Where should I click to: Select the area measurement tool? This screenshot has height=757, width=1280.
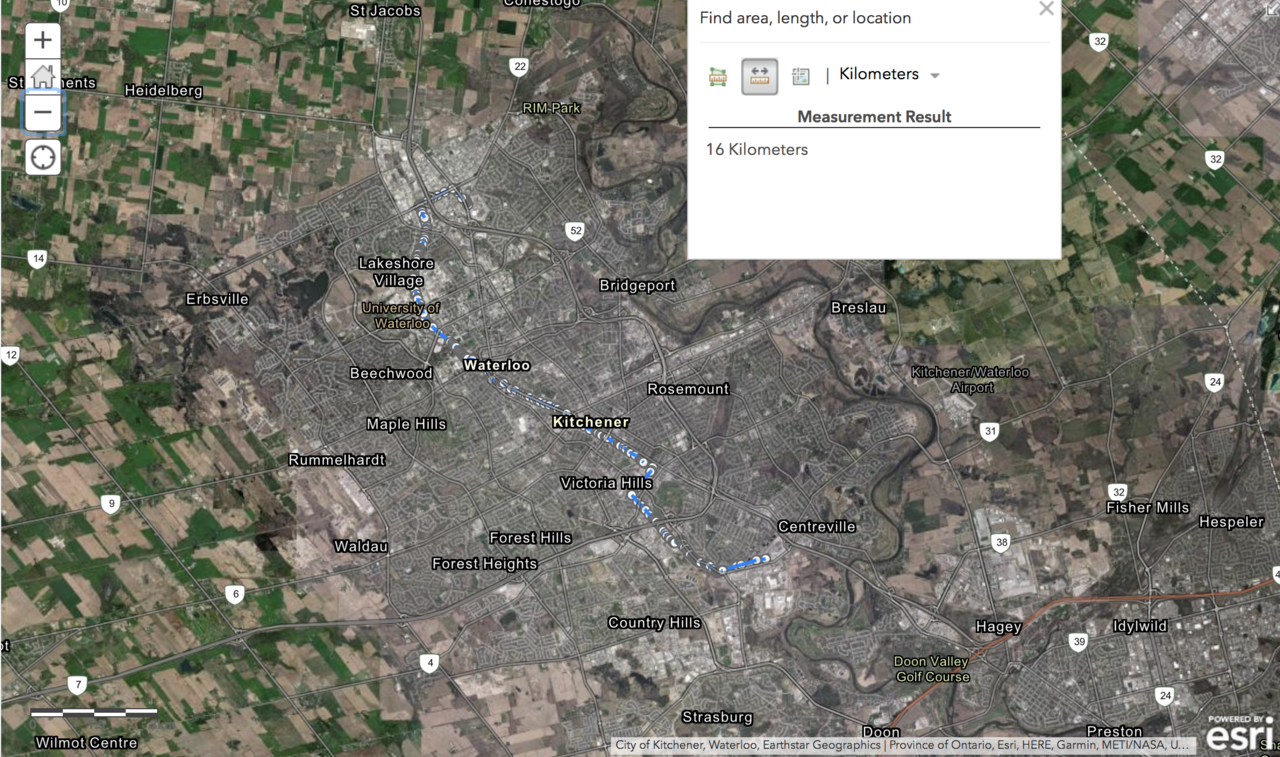click(718, 76)
